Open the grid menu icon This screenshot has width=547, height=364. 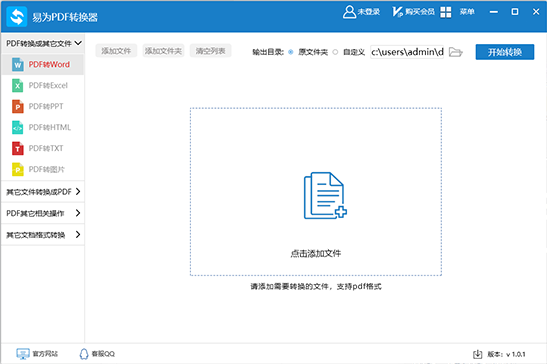[445, 12]
